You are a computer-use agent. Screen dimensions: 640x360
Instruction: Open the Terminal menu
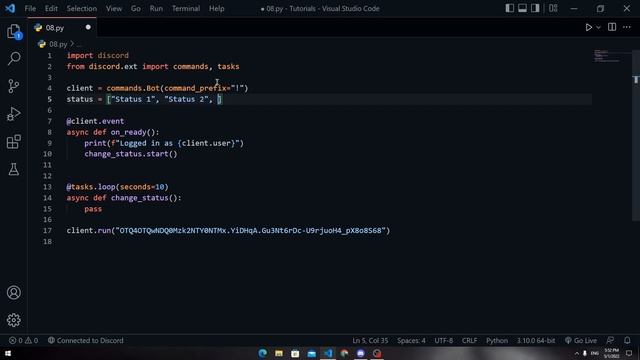186,9
